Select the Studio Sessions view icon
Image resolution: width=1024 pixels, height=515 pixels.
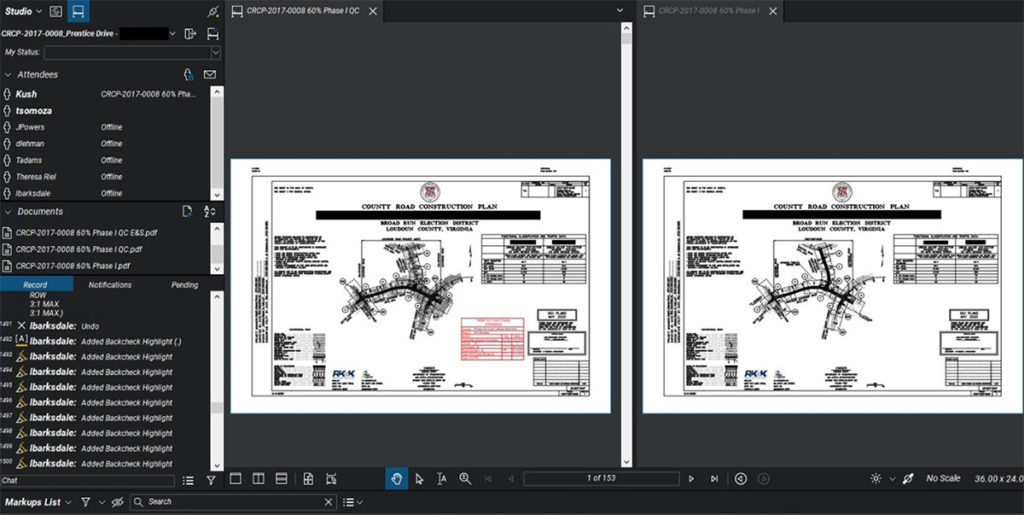[78, 11]
